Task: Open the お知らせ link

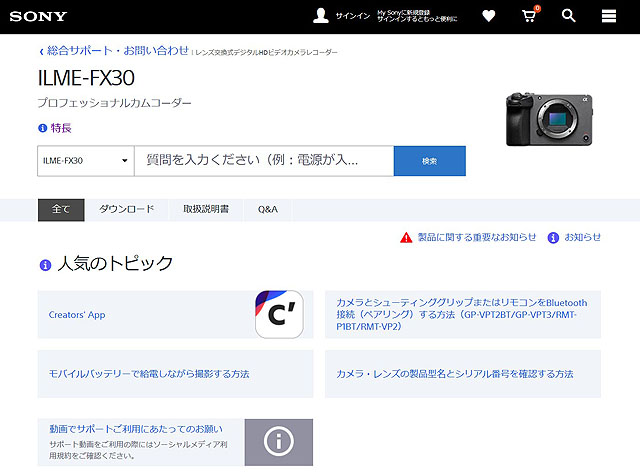Action: 582,237
